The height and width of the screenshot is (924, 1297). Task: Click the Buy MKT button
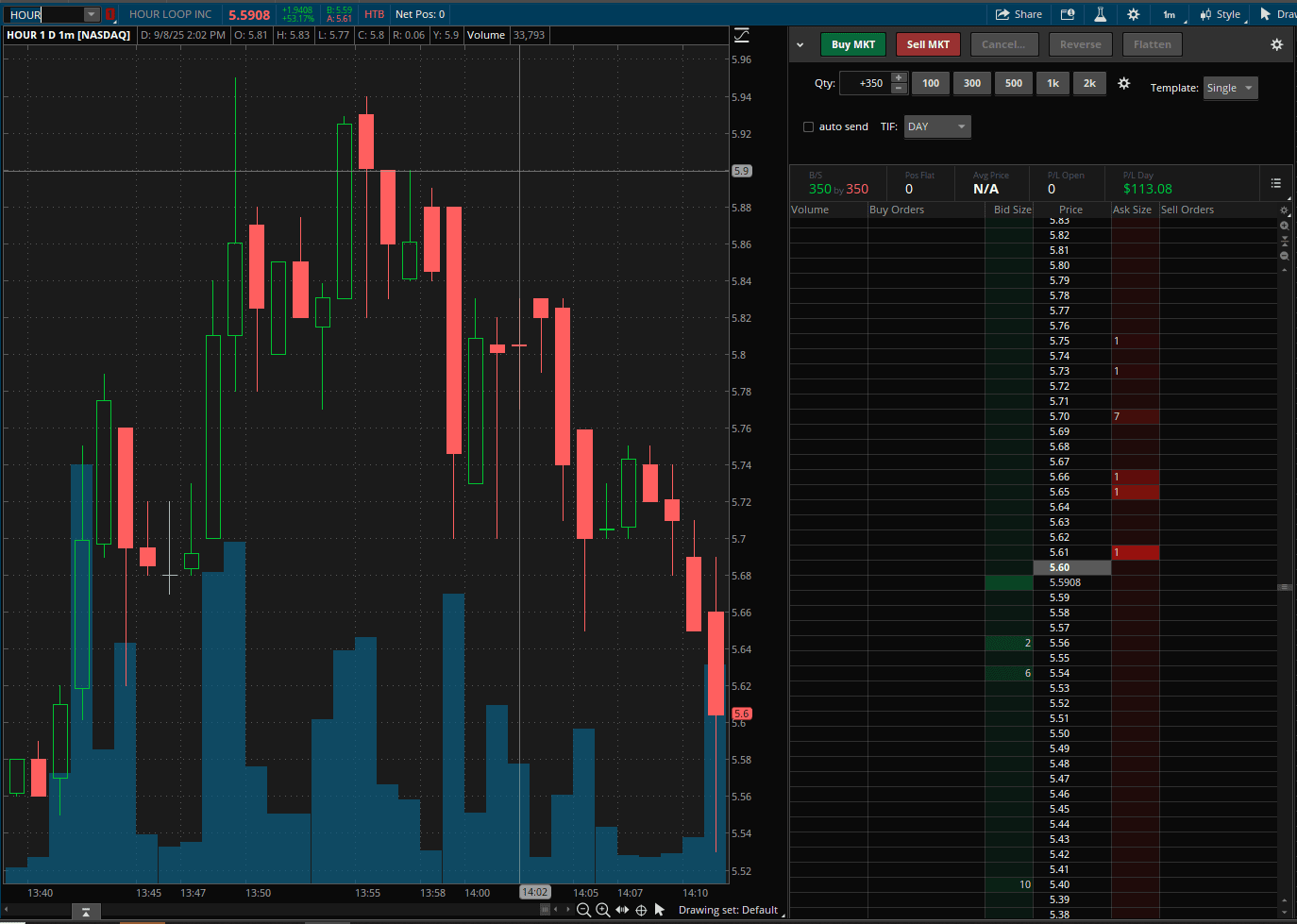click(x=853, y=44)
